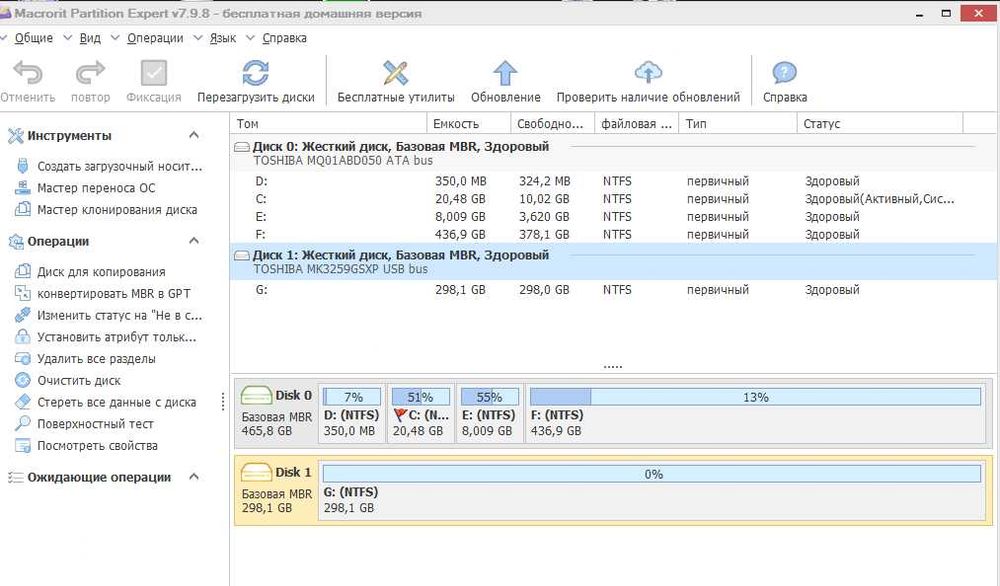This screenshot has width=1000, height=586.
Task: Select Диск 1 header row
Action: [x=614, y=261]
